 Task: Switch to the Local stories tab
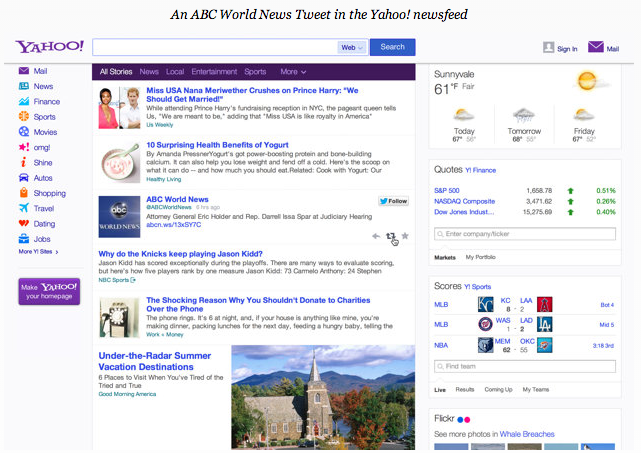tap(175, 72)
